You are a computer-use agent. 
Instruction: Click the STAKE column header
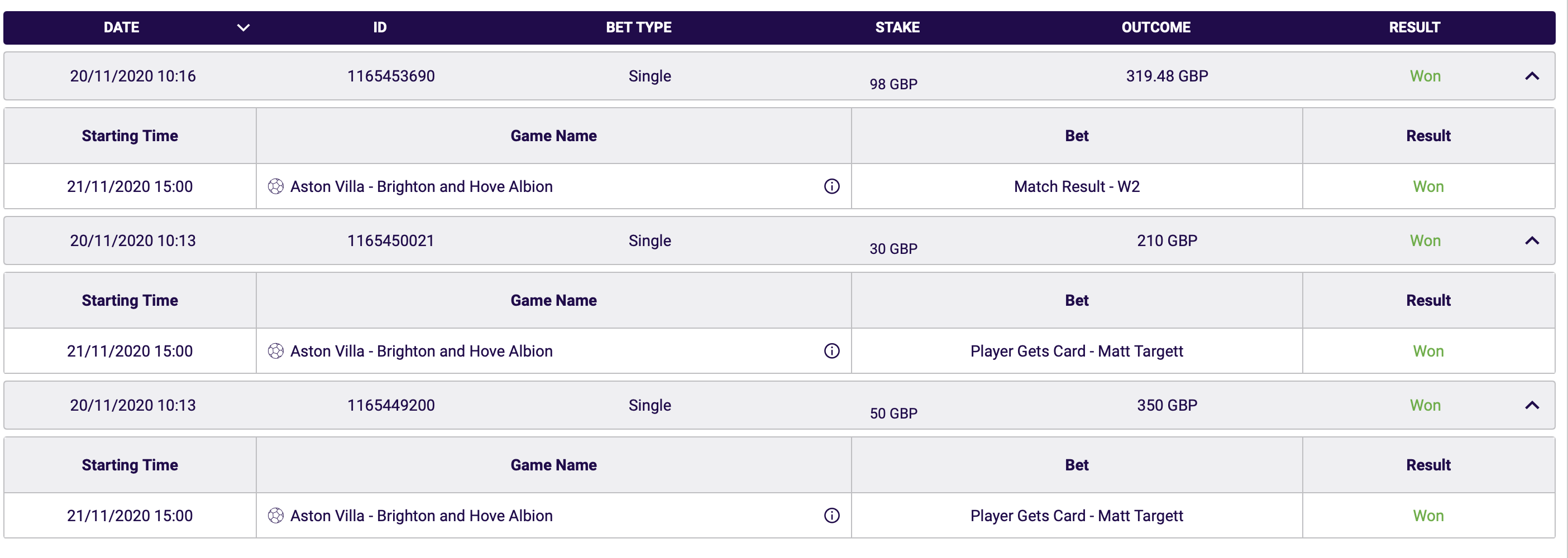coord(897,27)
